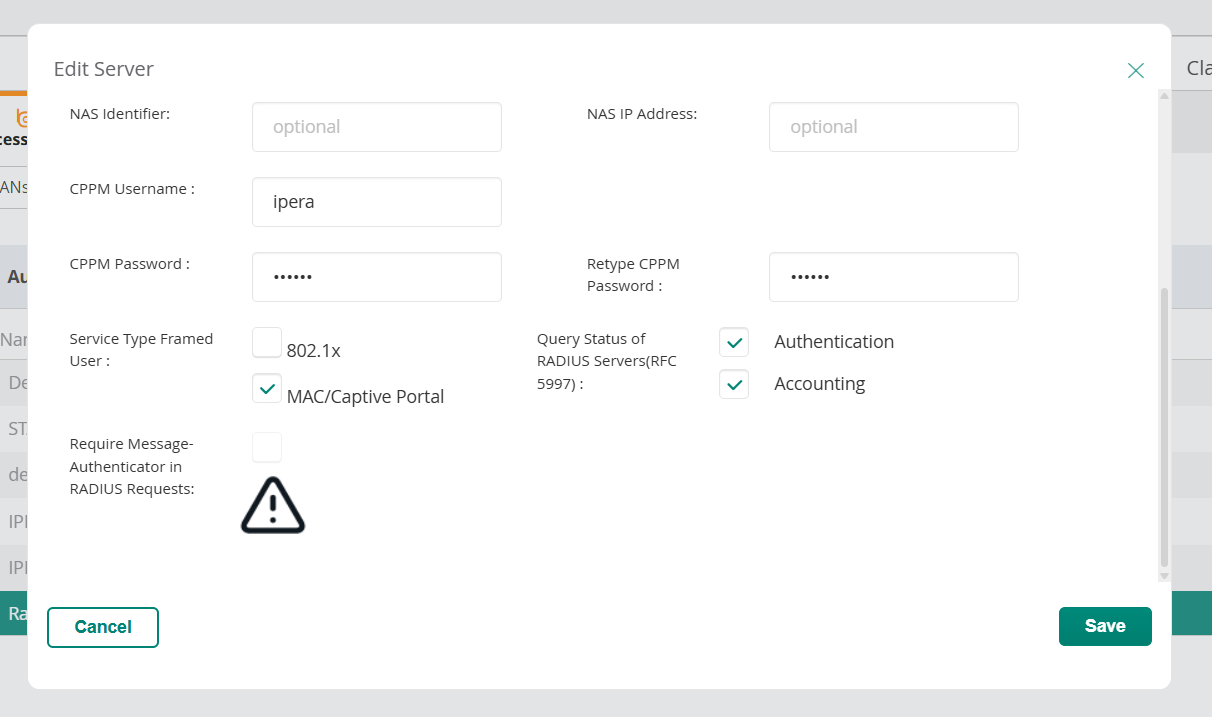Uncheck the MAC/Captive Portal checkbox
The height and width of the screenshot is (717, 1212).
267,388
